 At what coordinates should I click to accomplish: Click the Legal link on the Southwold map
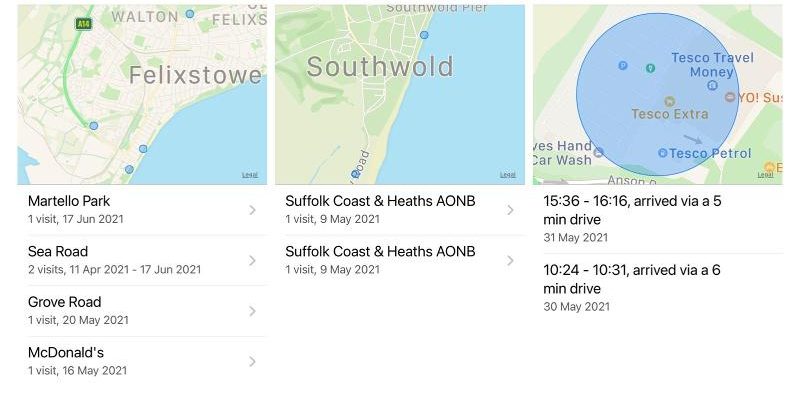pos(508,175)
